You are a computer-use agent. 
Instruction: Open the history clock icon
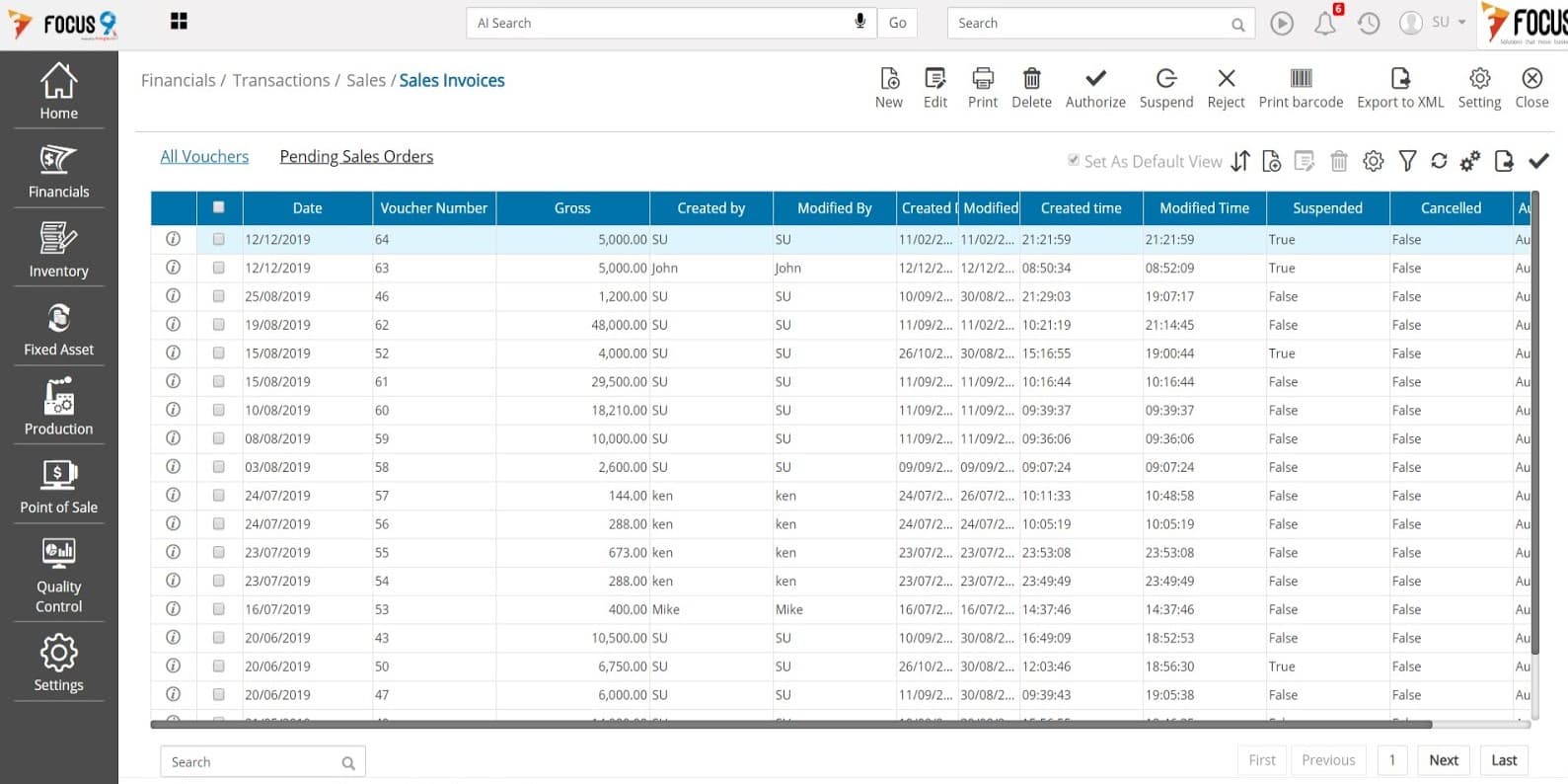[1369, 23]
